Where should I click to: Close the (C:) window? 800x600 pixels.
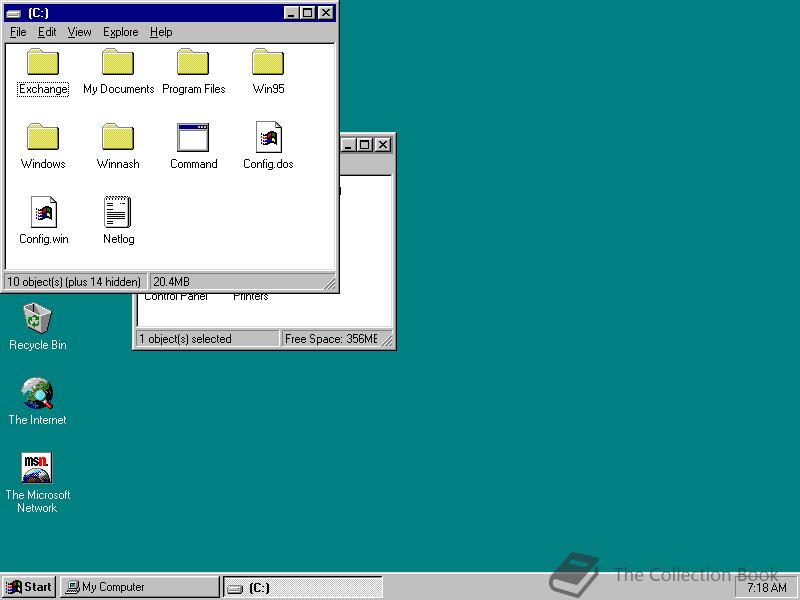pos(326,13)
